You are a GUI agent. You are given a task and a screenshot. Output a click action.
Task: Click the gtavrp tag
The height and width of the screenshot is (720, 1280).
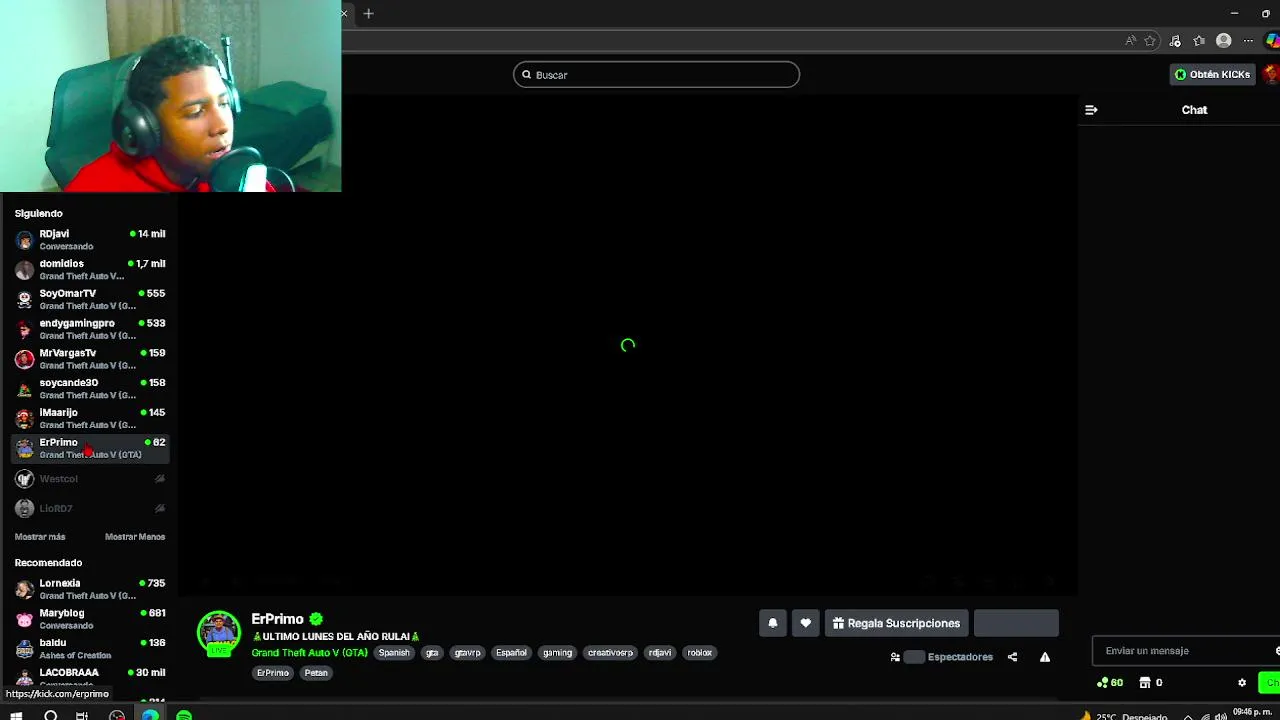(468, 653)
